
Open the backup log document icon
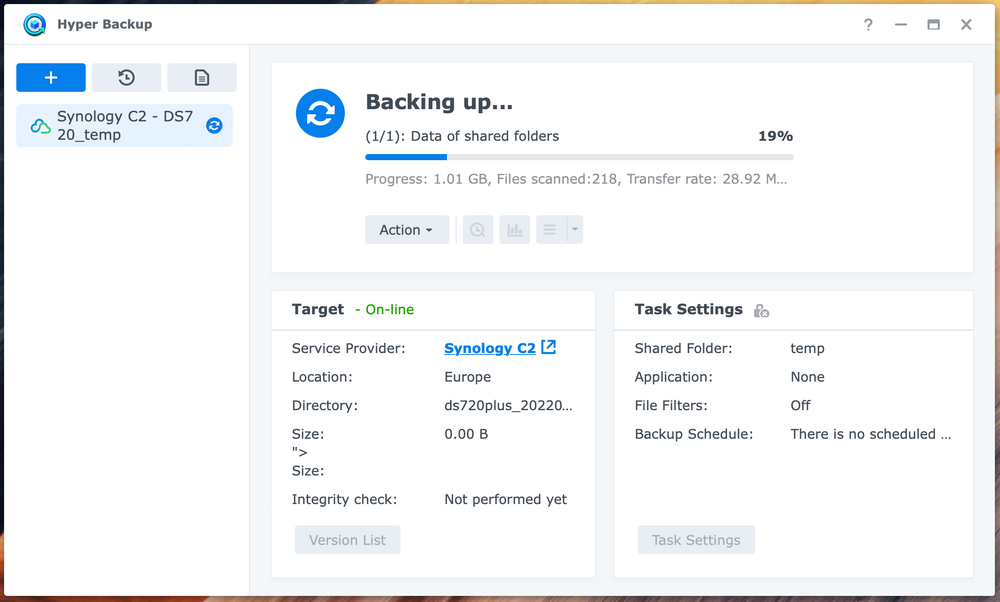pyautogui.click(x=202, y=77)
